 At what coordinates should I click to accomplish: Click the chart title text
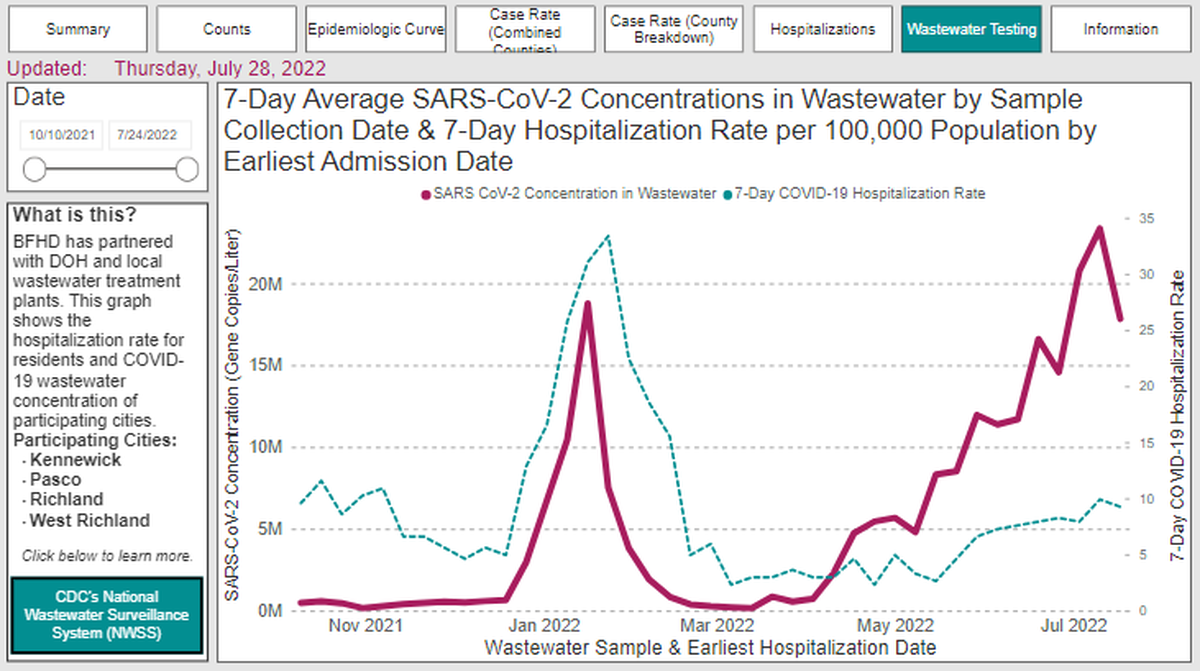[660, 130]
